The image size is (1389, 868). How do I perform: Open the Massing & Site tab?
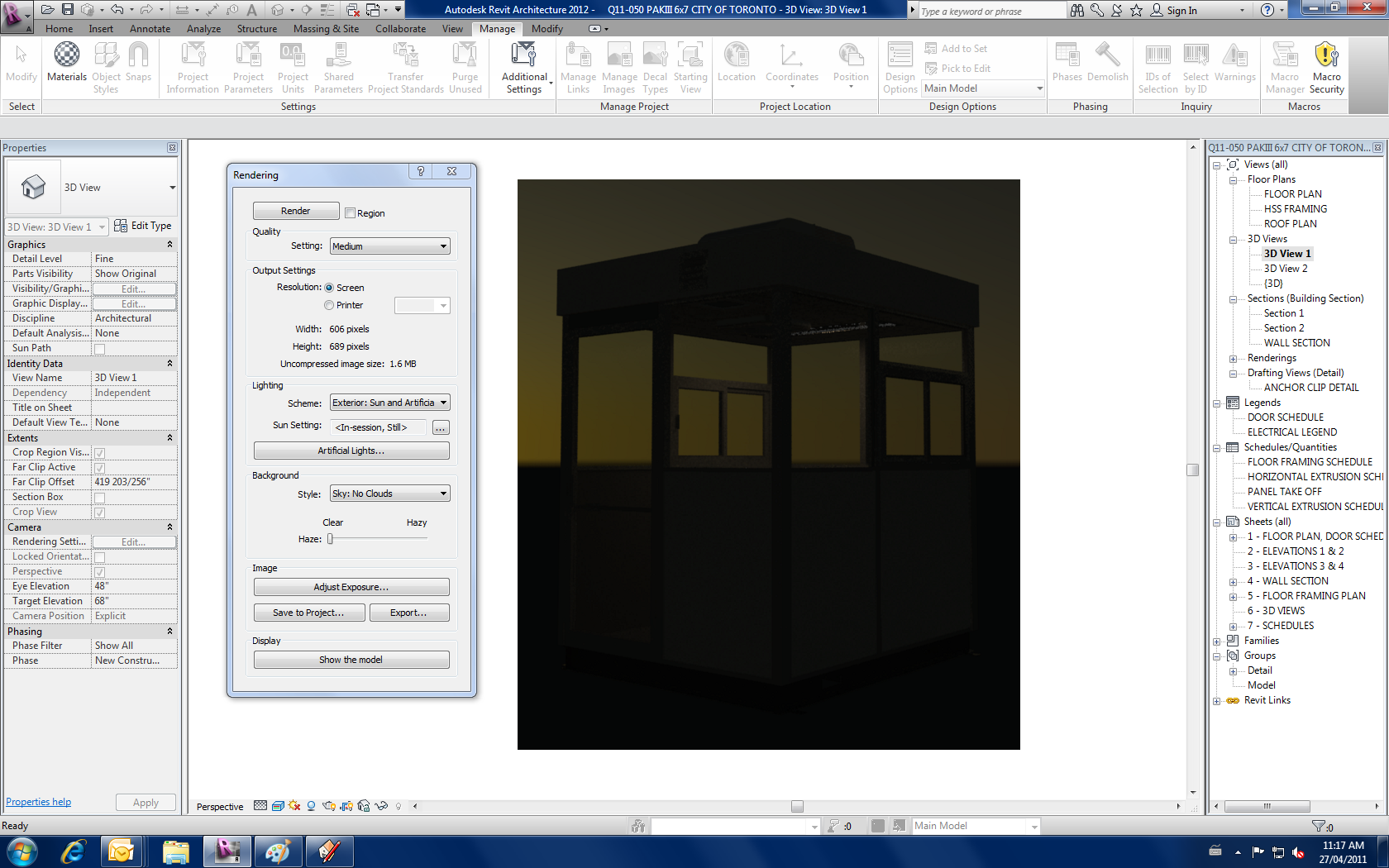pos(326,29)
